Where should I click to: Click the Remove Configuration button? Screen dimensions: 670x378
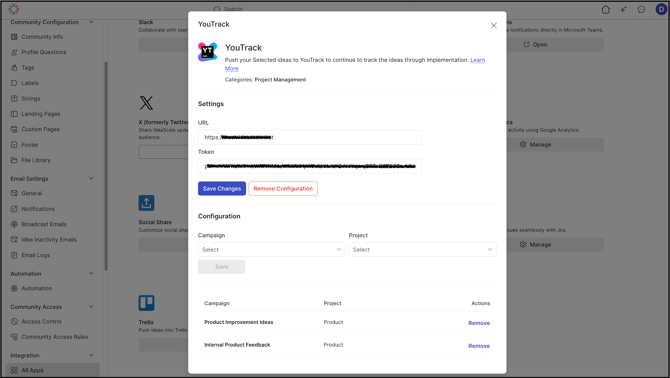(x=283, y=188)
